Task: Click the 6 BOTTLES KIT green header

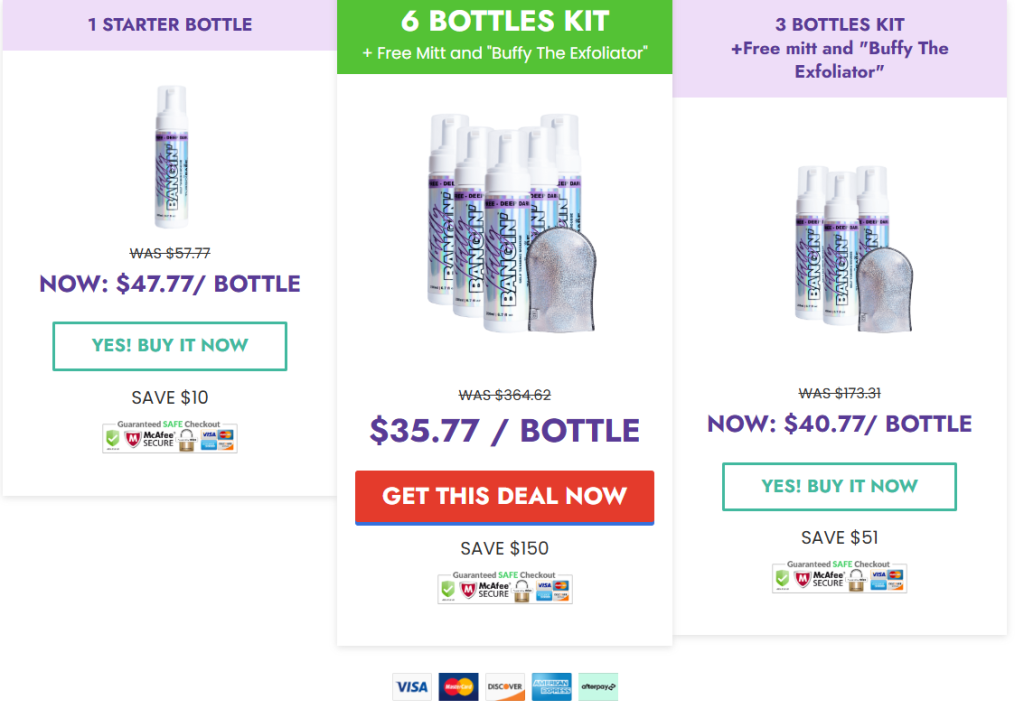Action: (504, 37)
